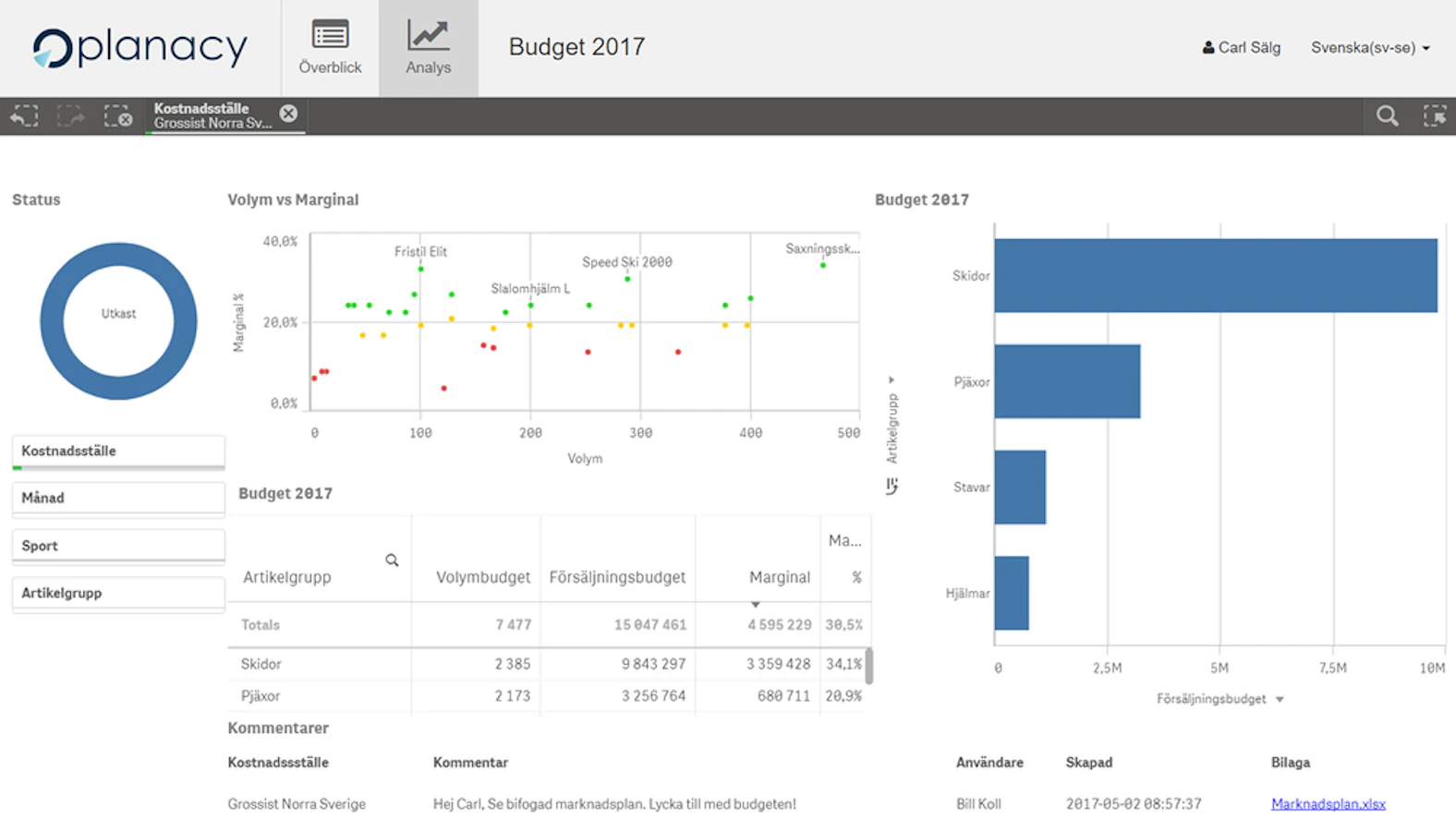Sort by the Volymbudget column header
Screen dimensions: 1456x831
[483, 577]
